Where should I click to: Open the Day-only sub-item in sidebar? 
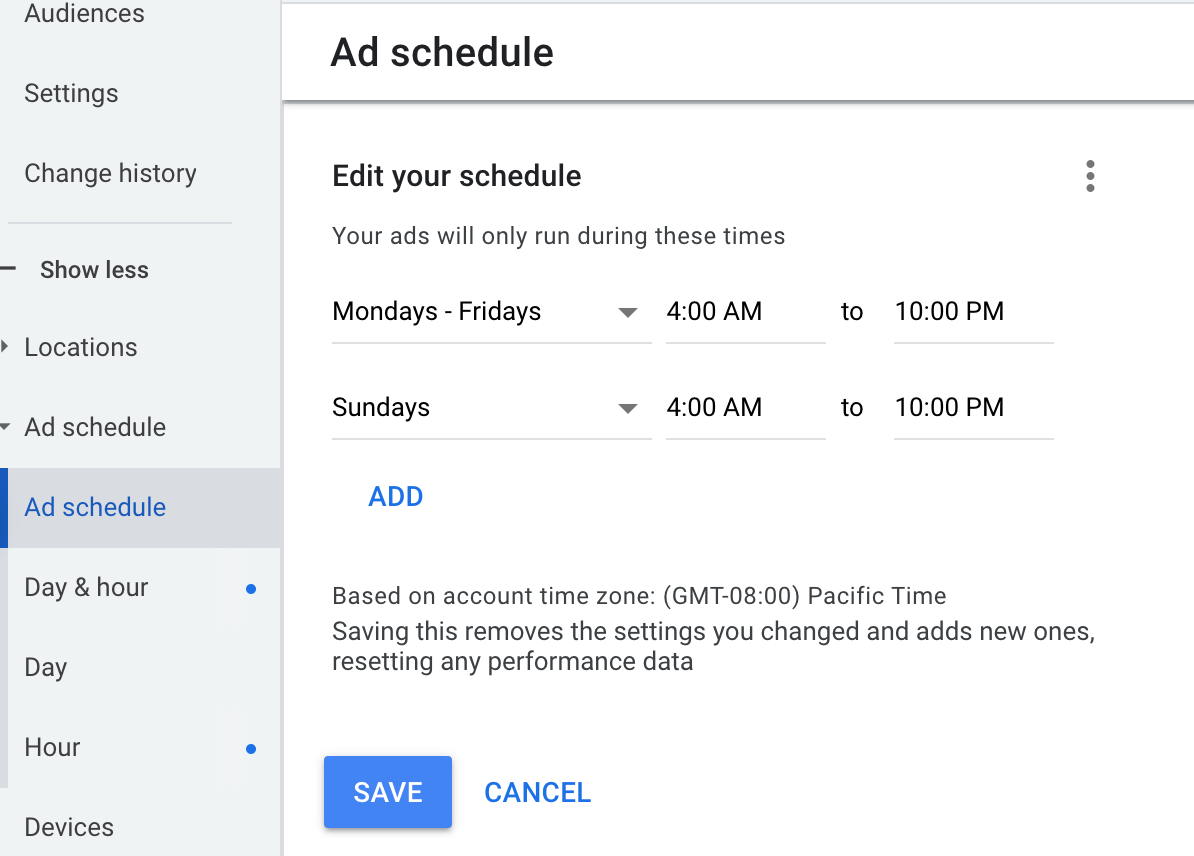pyautogui.click(x=46, y=667)
